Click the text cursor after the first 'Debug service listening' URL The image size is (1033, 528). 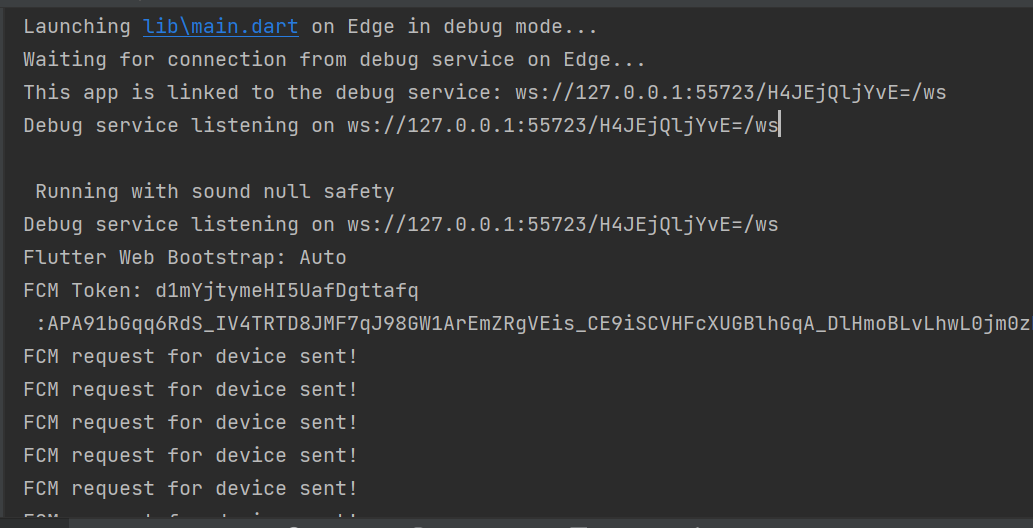point(779,126)
